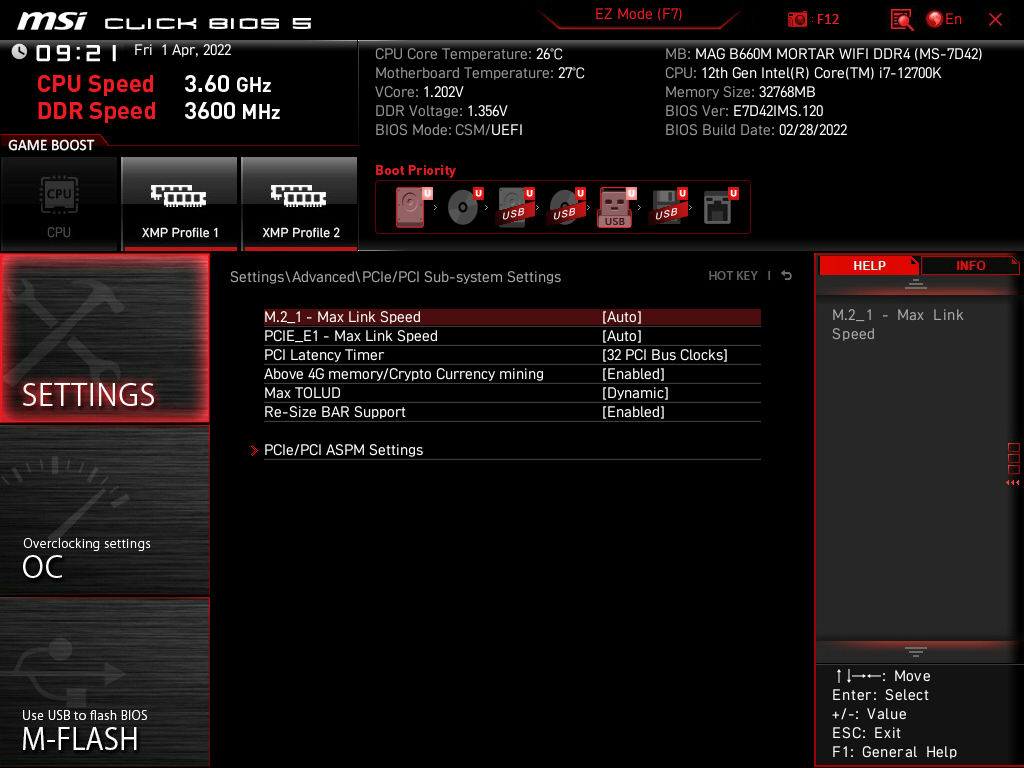Select the PCIE_E1 - Max Link Speed label

pyautogui.click(x=351, y=336)
